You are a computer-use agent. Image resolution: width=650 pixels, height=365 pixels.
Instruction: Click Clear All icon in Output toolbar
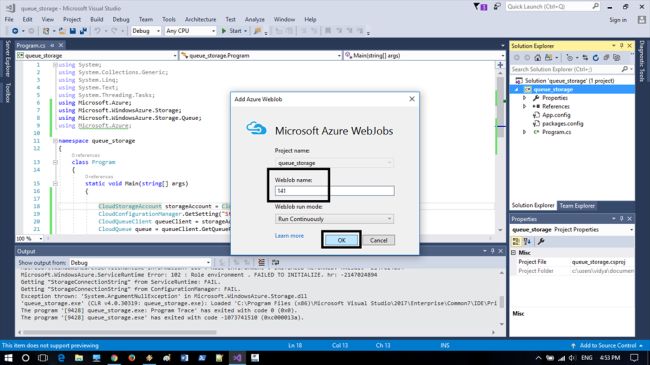pyautogui.click(x=261, y=262)
